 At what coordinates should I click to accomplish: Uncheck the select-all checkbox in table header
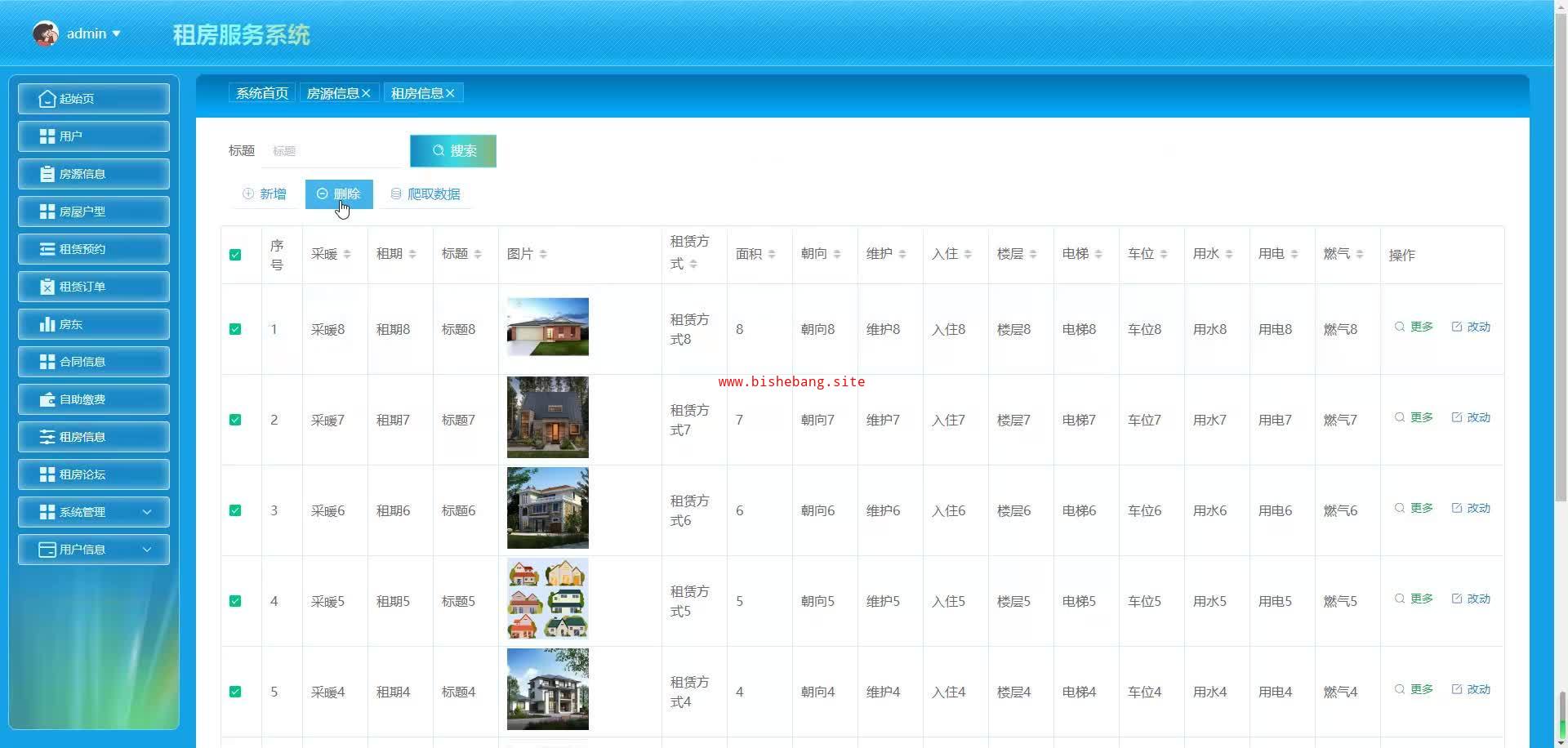tap(235, 255)
